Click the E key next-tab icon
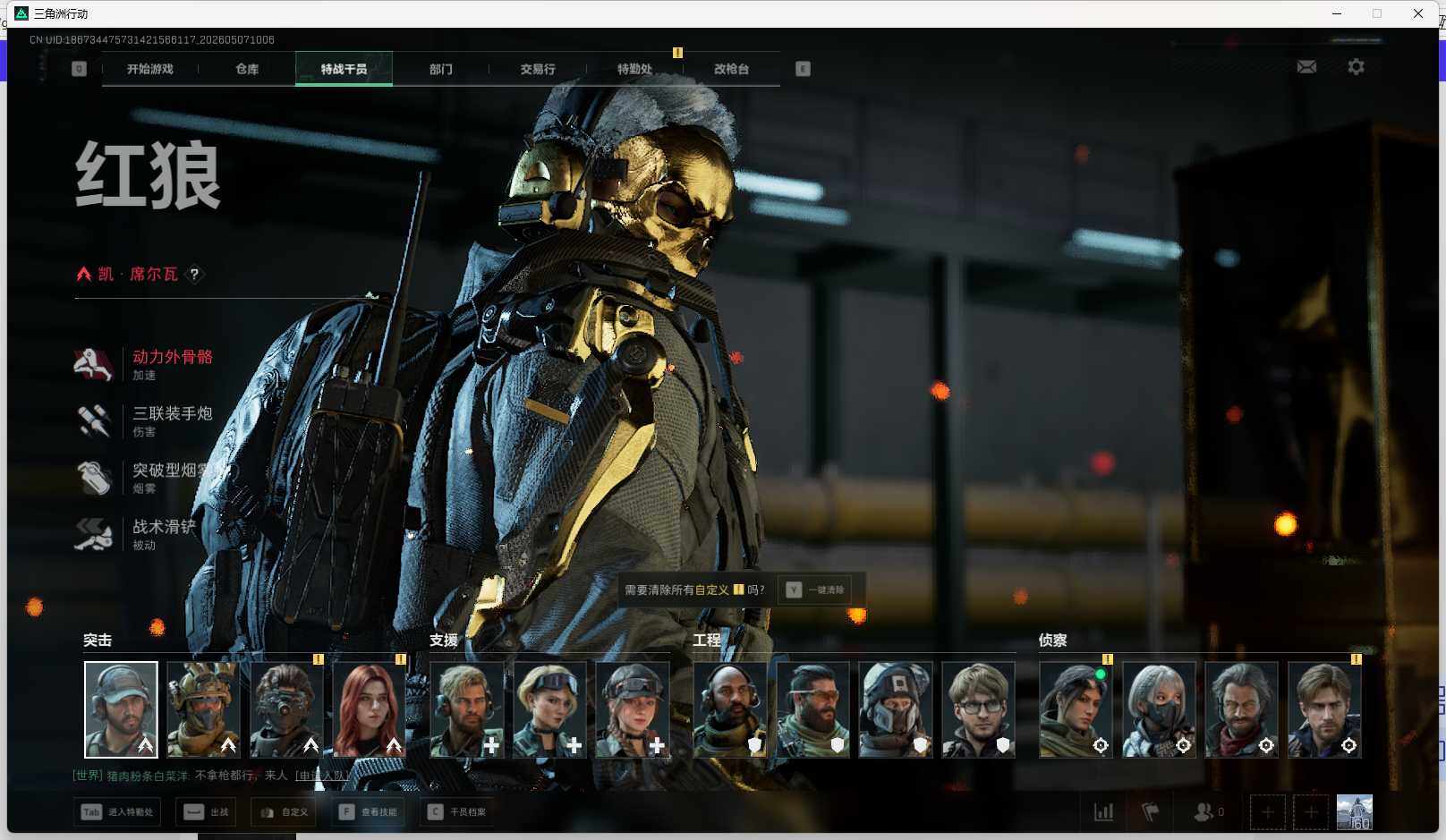This screenshot has width=1446, height=840. click(x=803, y=69)
